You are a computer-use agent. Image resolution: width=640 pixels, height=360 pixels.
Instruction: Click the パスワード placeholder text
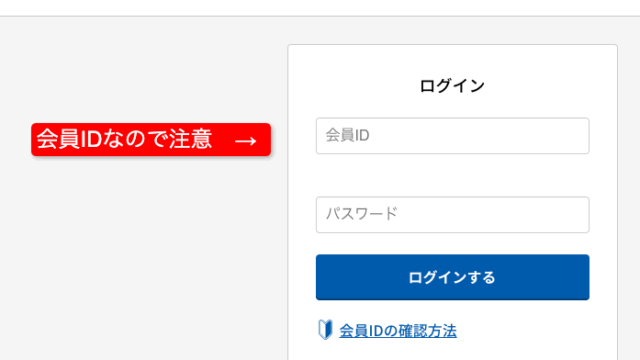pyautogui.click(x=361, y=214)
